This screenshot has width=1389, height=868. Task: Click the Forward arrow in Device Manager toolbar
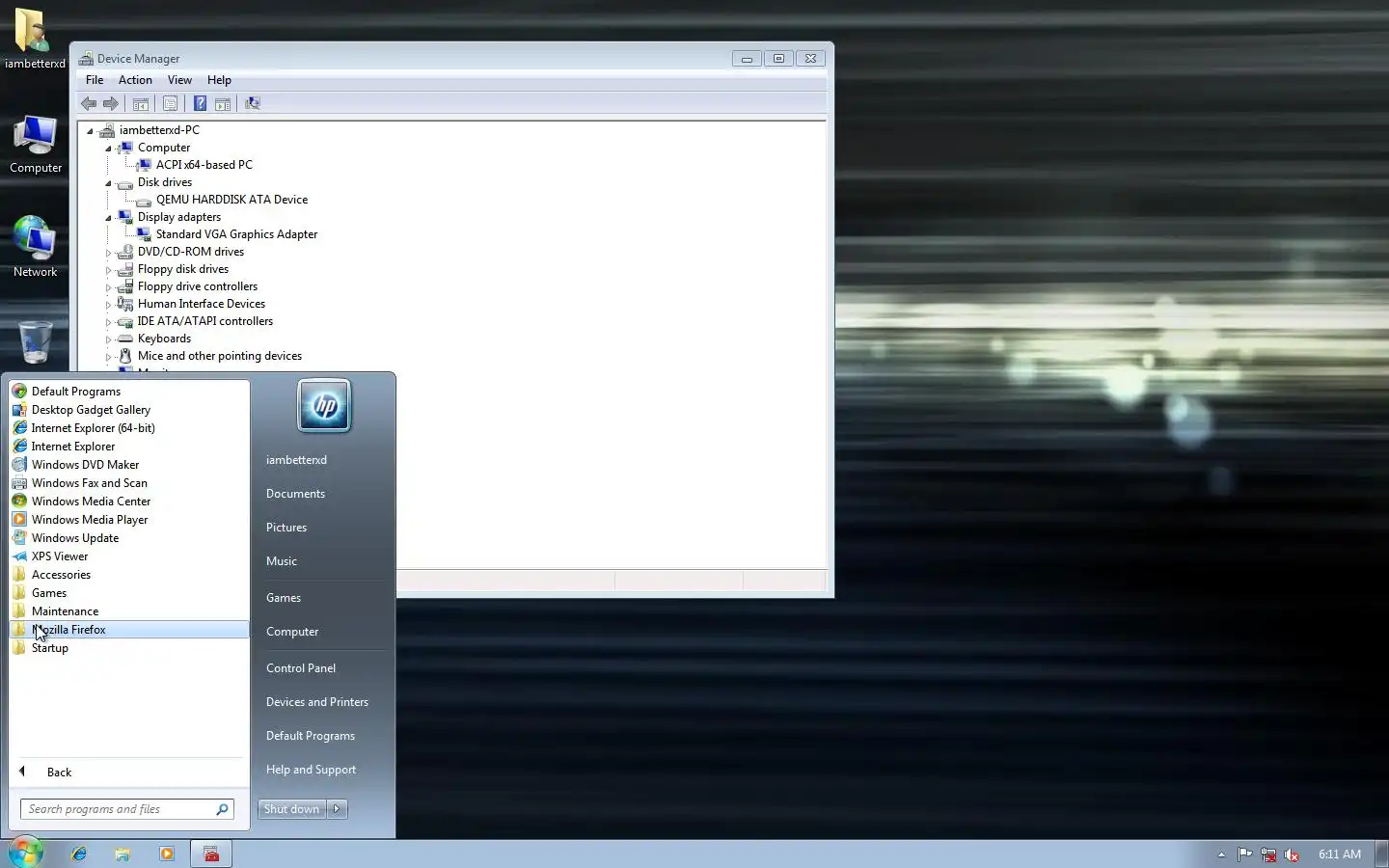click(x=111, y=103)
